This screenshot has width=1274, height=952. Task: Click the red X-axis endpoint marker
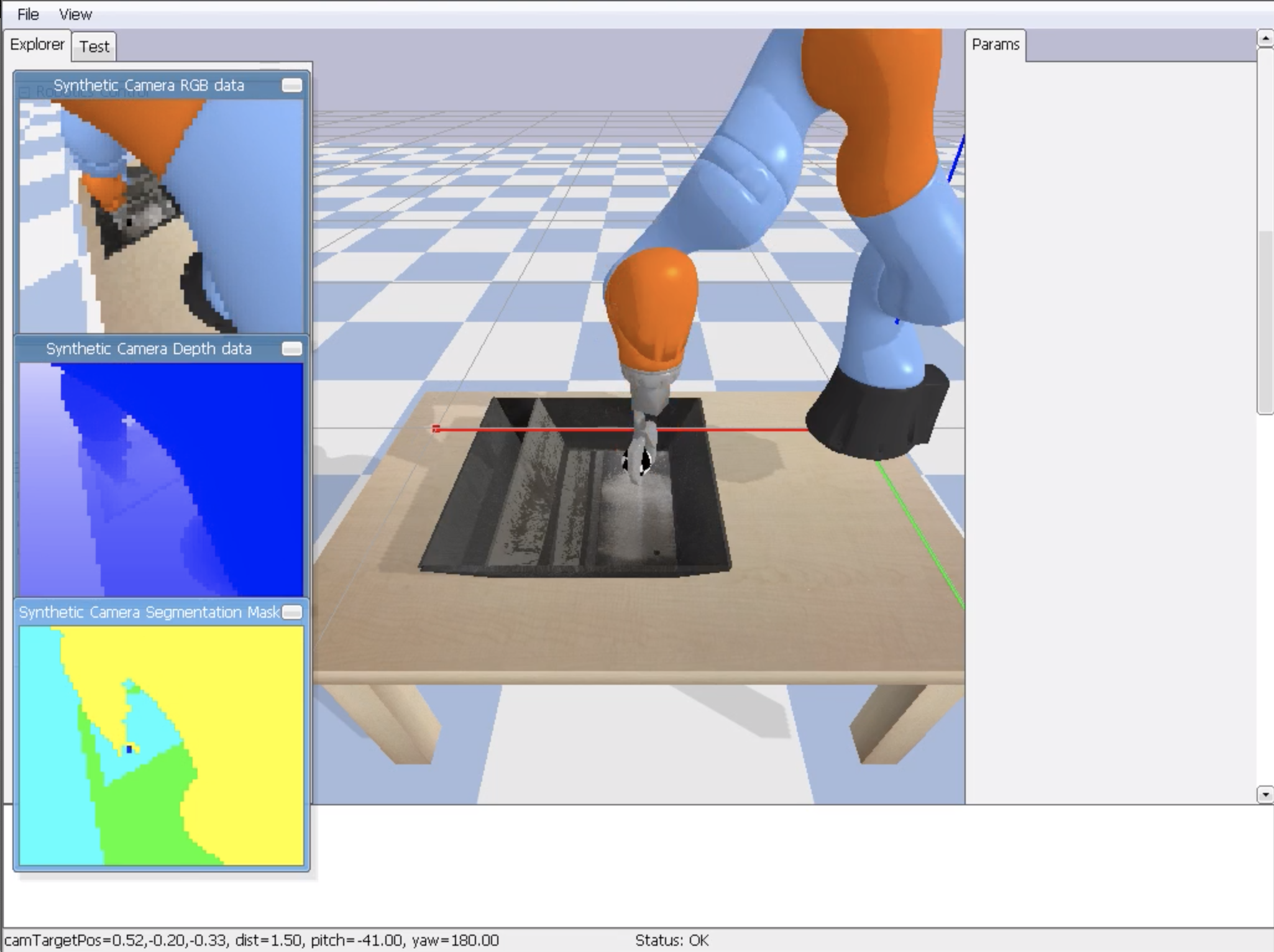pyautogui.click(x=436, y=429)
